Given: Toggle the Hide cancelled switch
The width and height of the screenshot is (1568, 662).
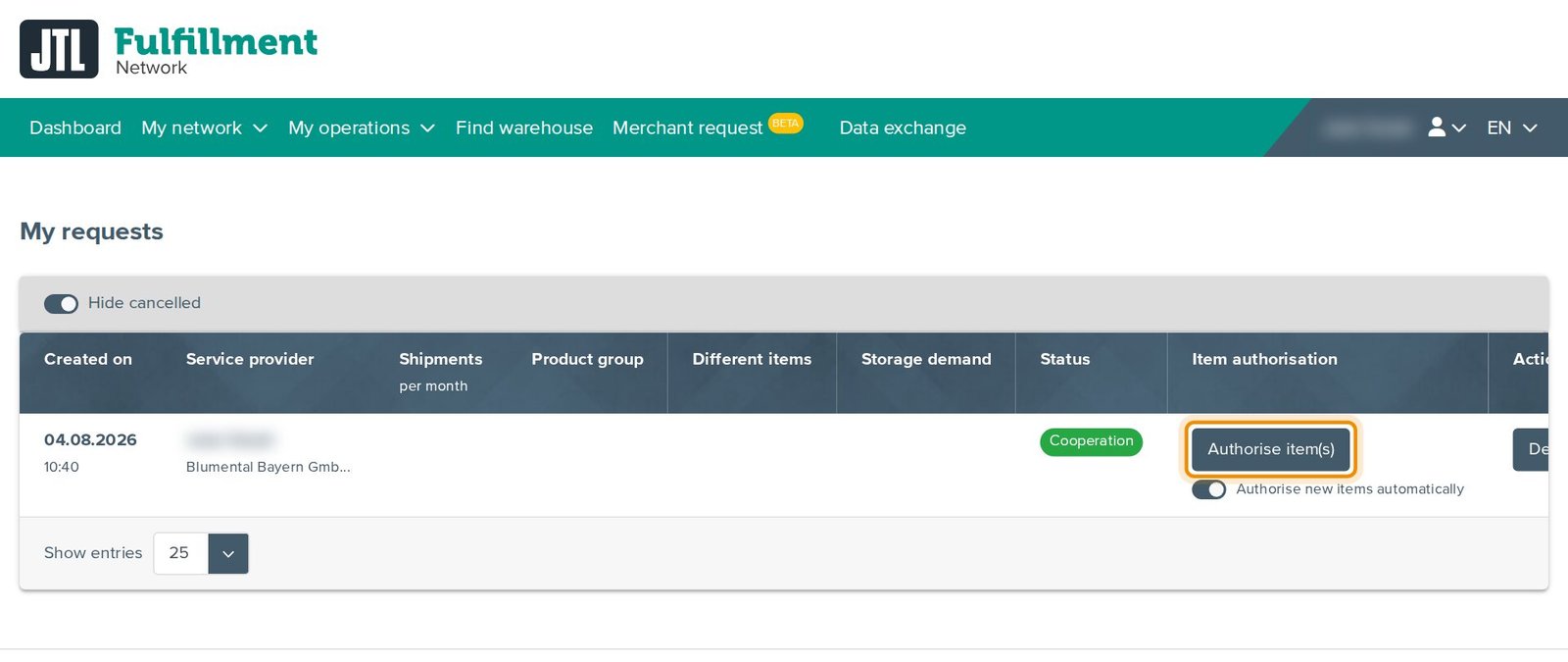Looking at the screenshot, I should 61,304.
